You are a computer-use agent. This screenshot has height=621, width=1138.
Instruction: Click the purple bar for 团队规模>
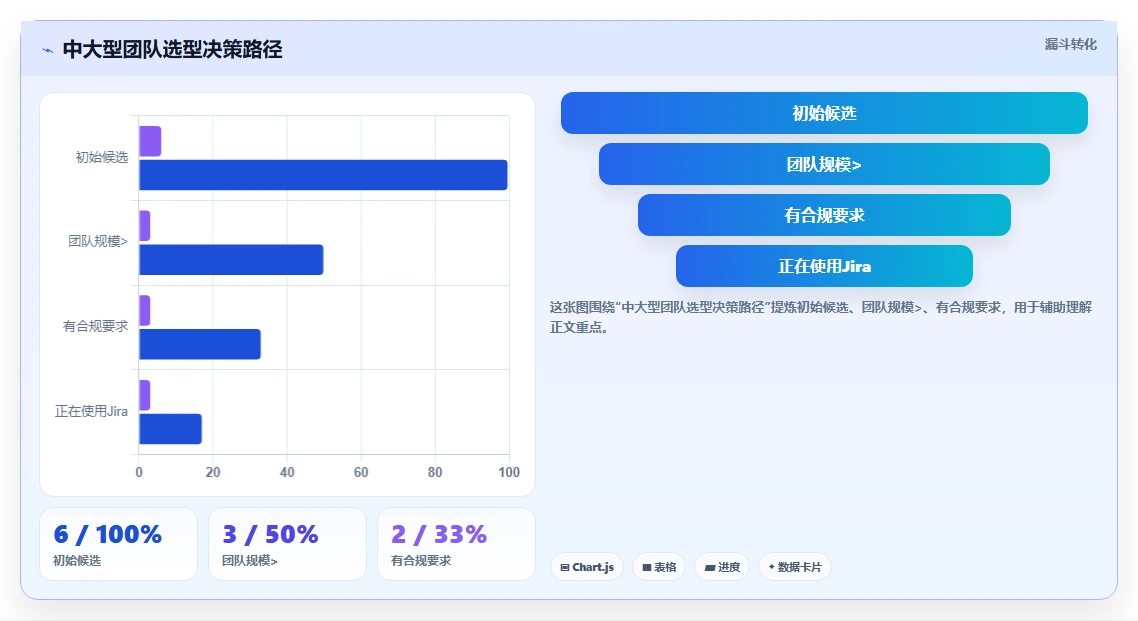[x=144, y=226]
